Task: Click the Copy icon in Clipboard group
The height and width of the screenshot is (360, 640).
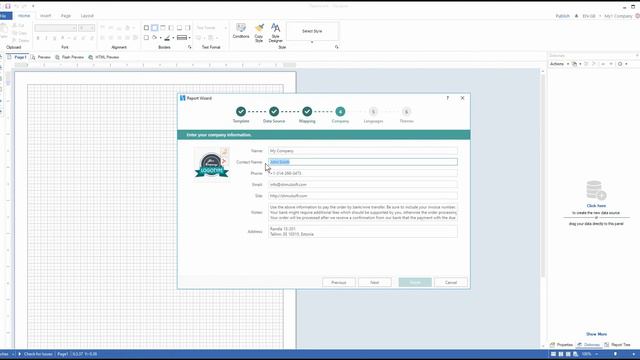Action: pos(15,33)
